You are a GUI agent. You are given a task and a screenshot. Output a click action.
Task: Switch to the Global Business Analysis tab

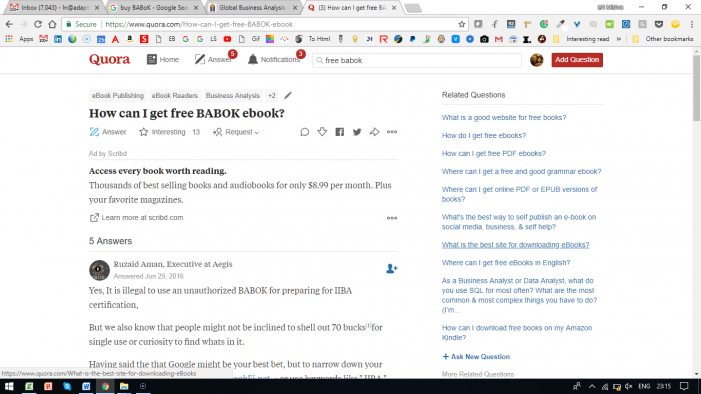252,8
